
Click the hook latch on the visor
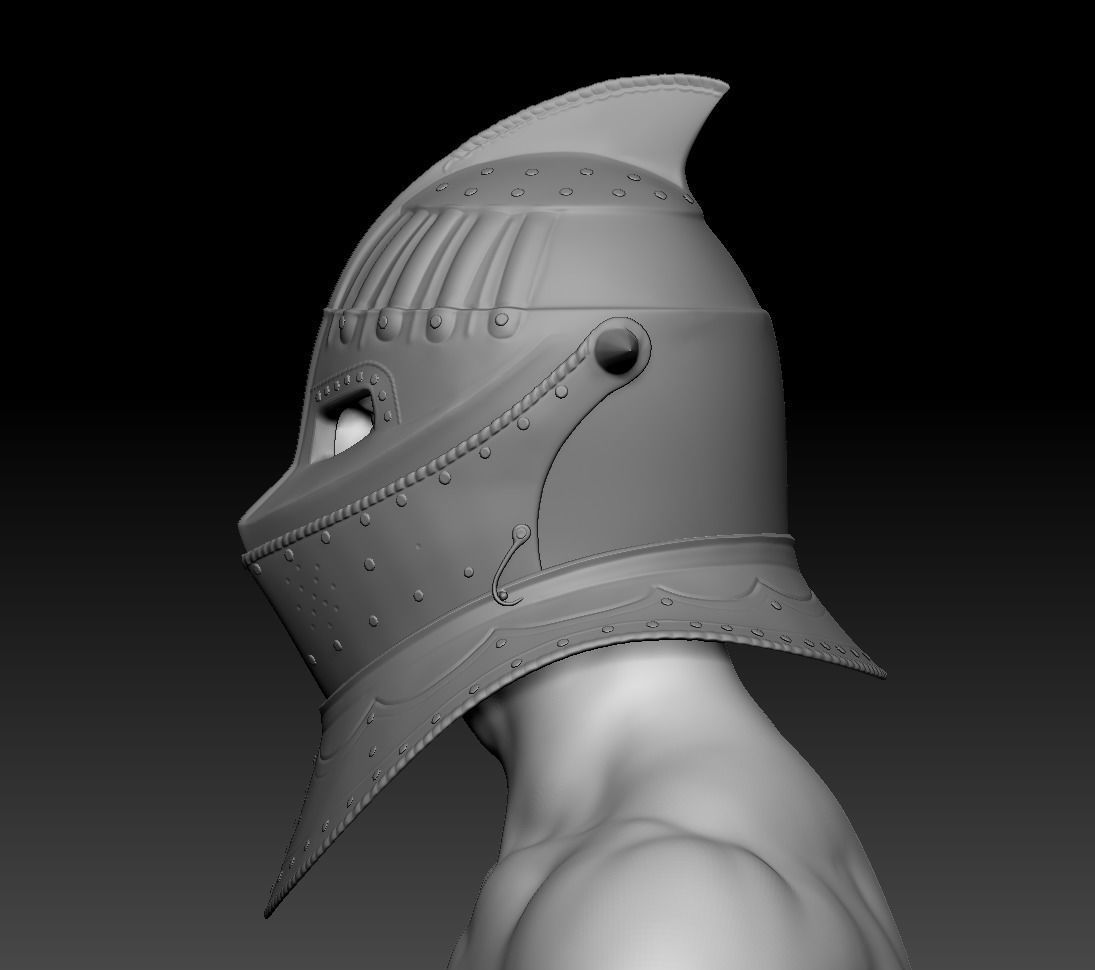[510, 565]
